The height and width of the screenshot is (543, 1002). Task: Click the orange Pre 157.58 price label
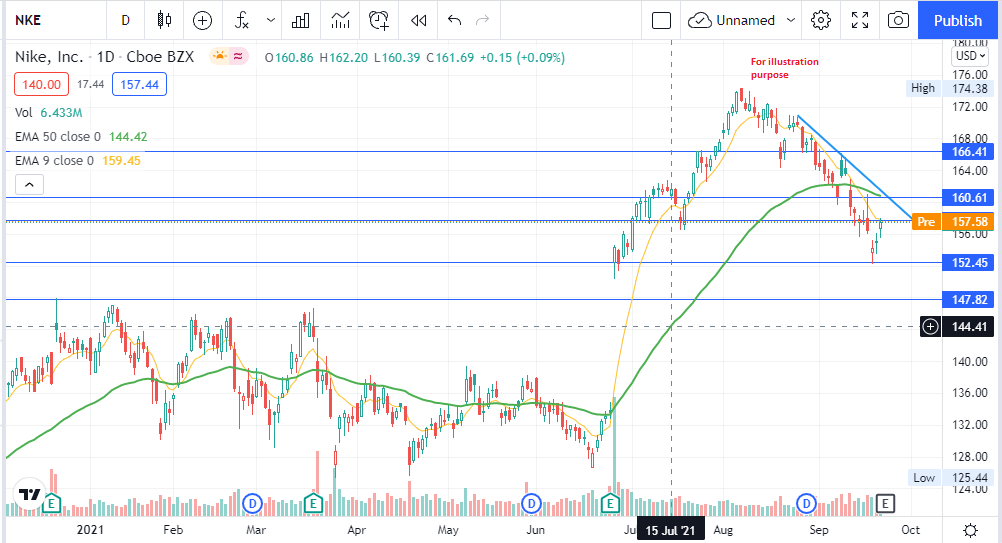953,222
